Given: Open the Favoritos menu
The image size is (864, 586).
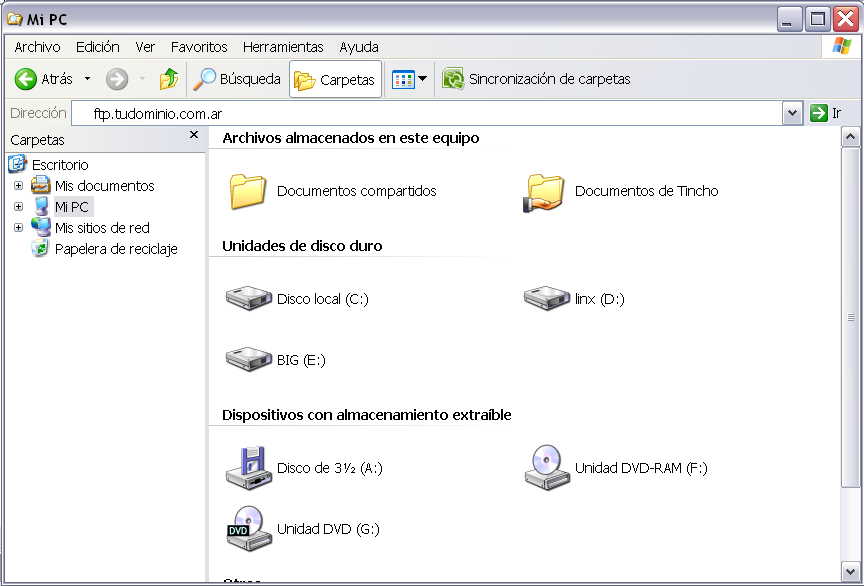Looking at the screenshot, I should 199,47.
